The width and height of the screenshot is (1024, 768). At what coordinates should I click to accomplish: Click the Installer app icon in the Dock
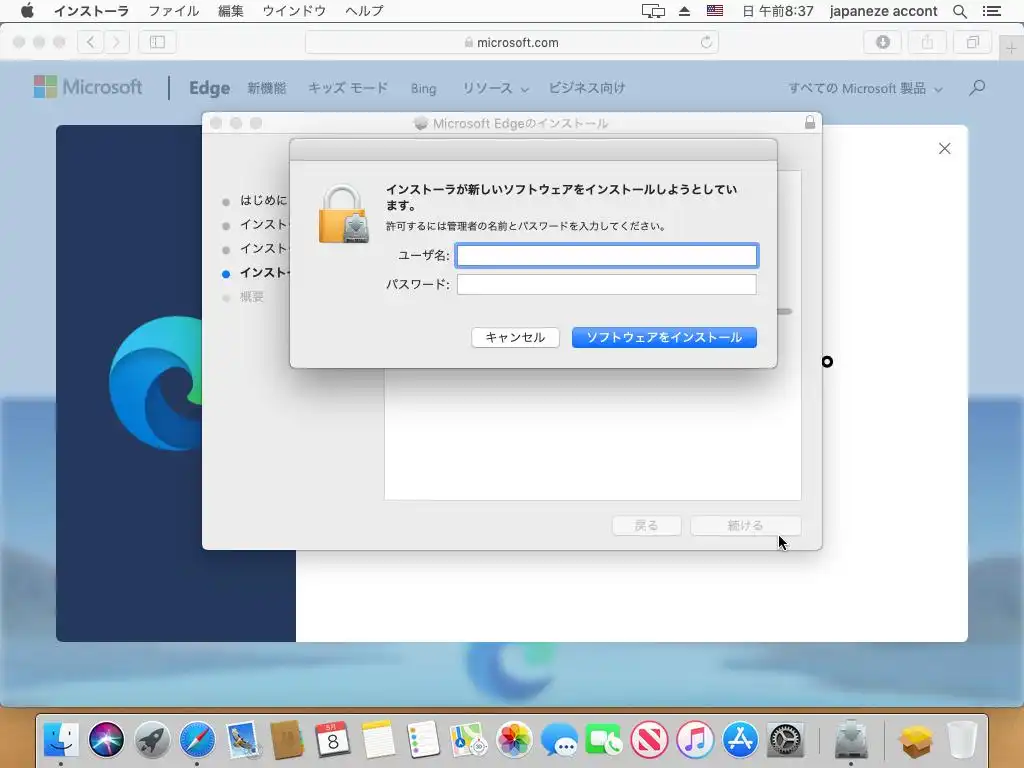851,739
